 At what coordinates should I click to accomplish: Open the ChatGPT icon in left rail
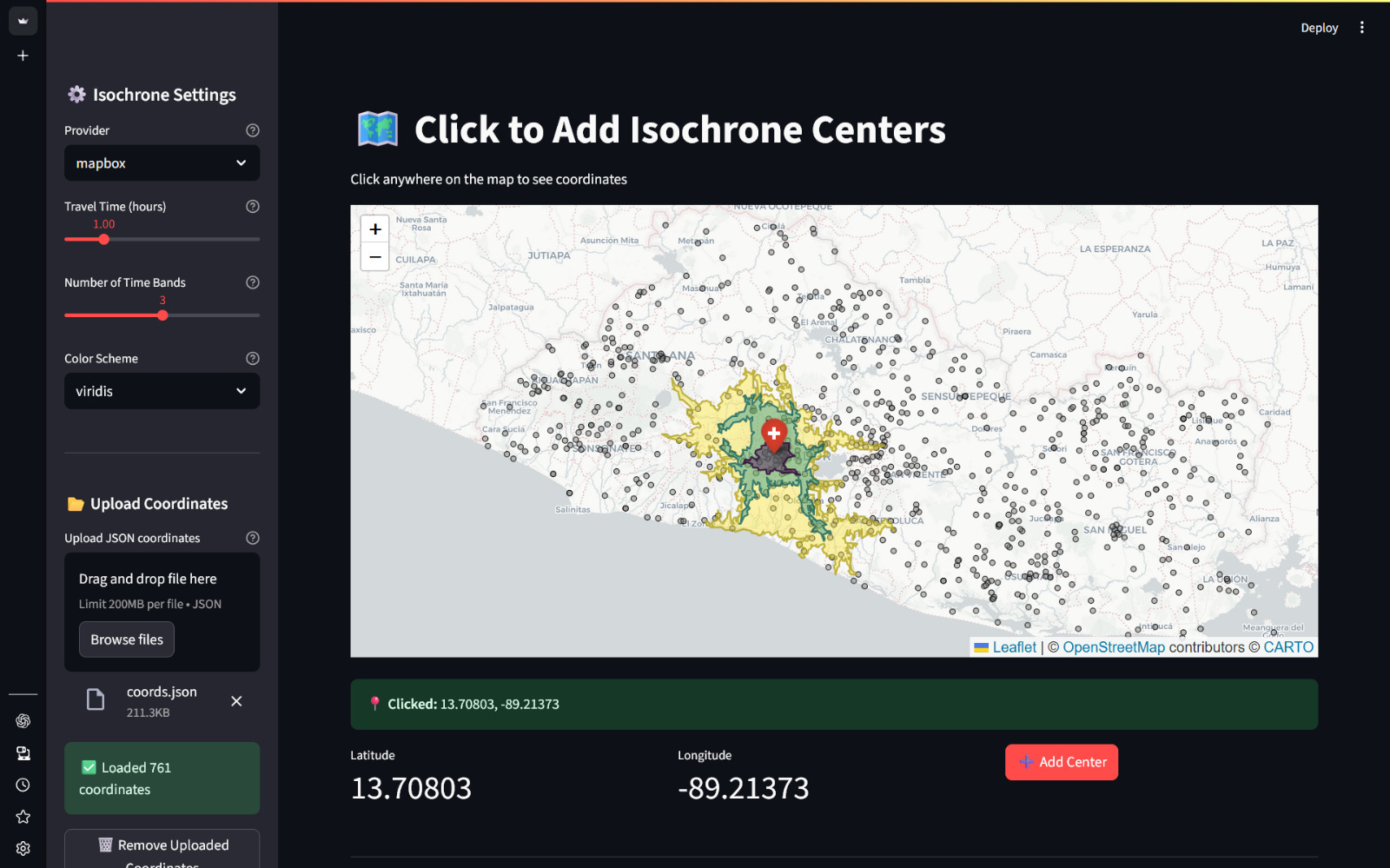coord(23,721)
